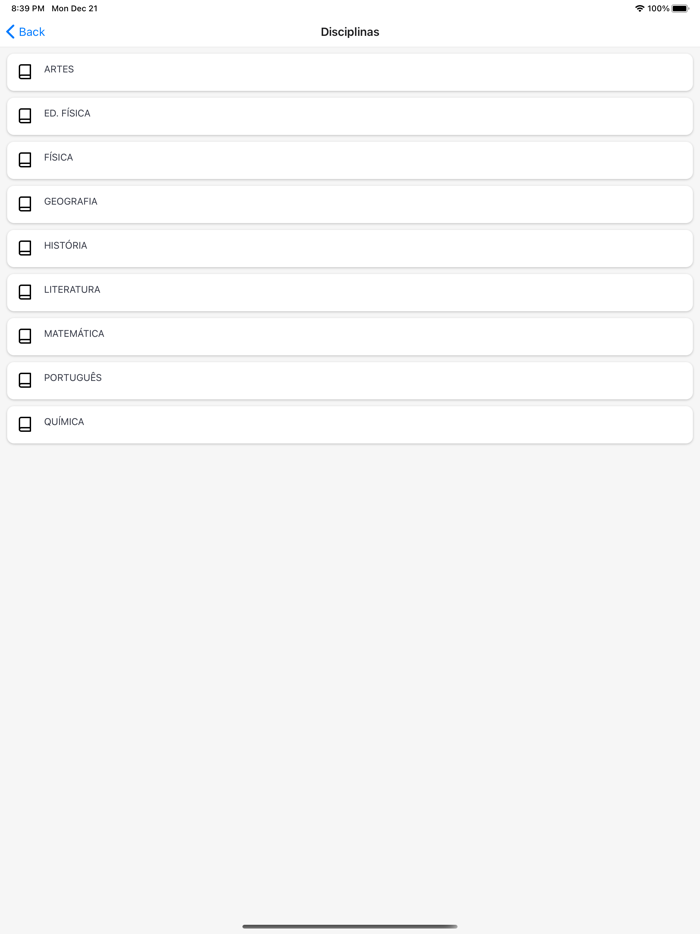The image size is (700, 934).
Task: Tap the book icon next to QUÍMICA
Action: (25, 424)
